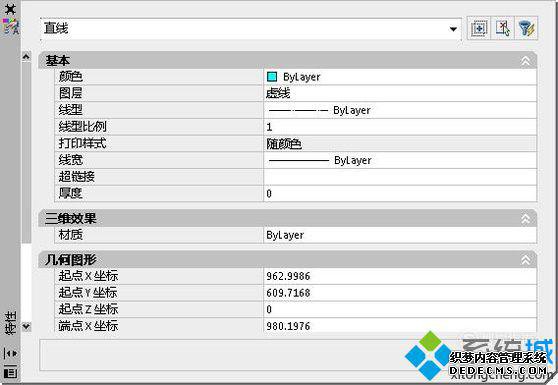Select the 超链接 property label
558x385 pixels.
pyautogui.click(x=77, y=177)
